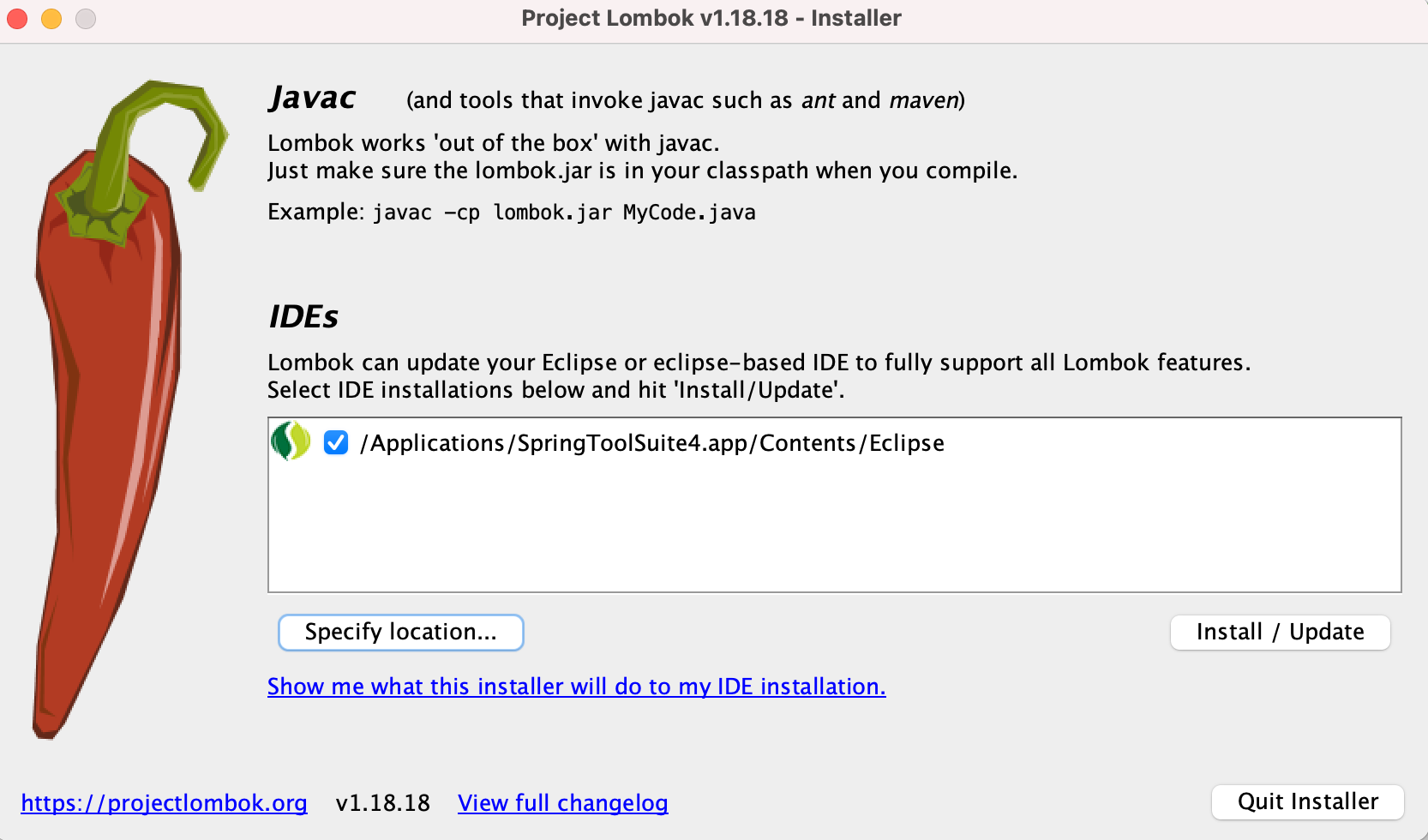Click the v1.18.18 version label
The image size is (1428, 840).
[x=382, y=803]
